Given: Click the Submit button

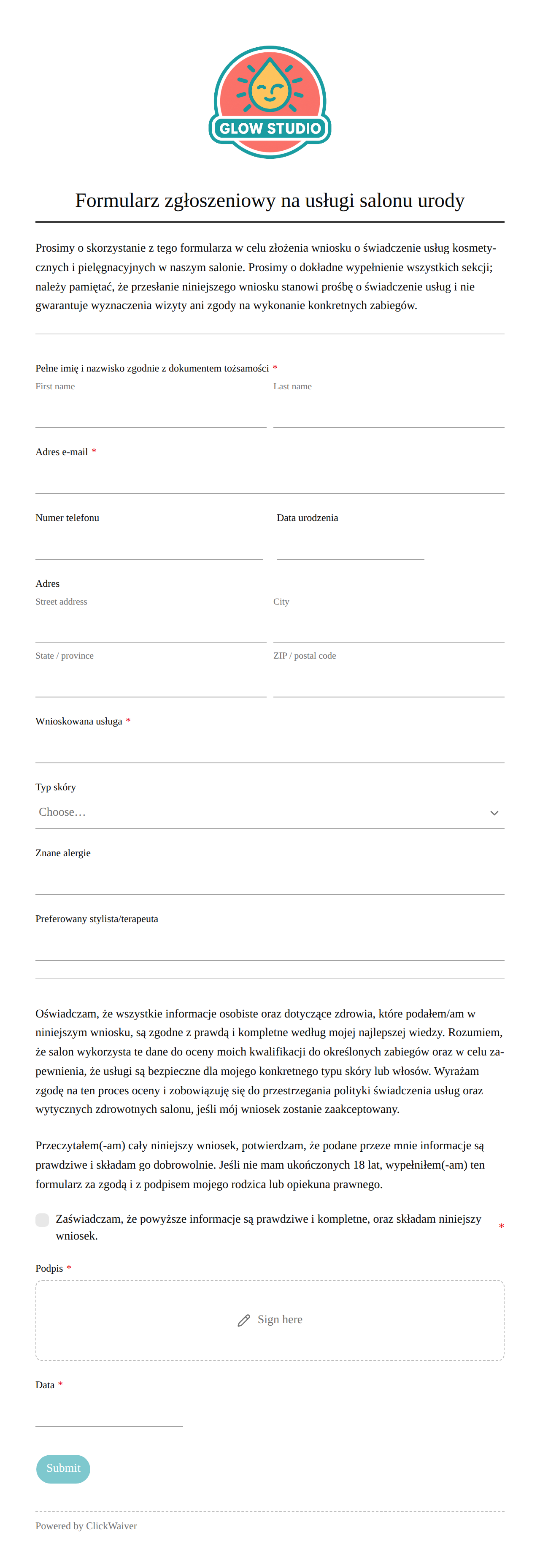Looking at the screenshot, I should click(x=63, y=1469).
